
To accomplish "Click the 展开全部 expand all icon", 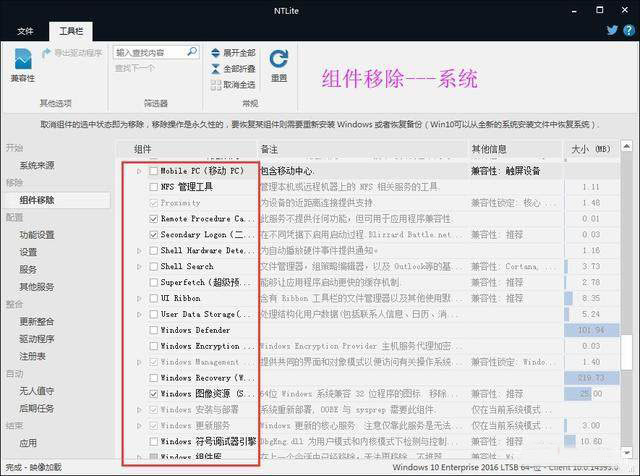I will [215, 53].
